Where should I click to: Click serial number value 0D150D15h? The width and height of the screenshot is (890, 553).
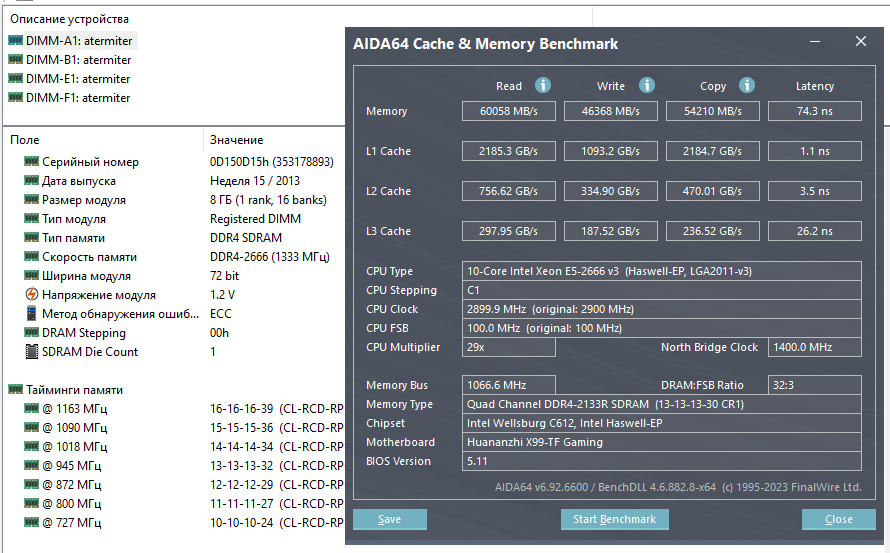pyautogui.click(x=272, y=162)
